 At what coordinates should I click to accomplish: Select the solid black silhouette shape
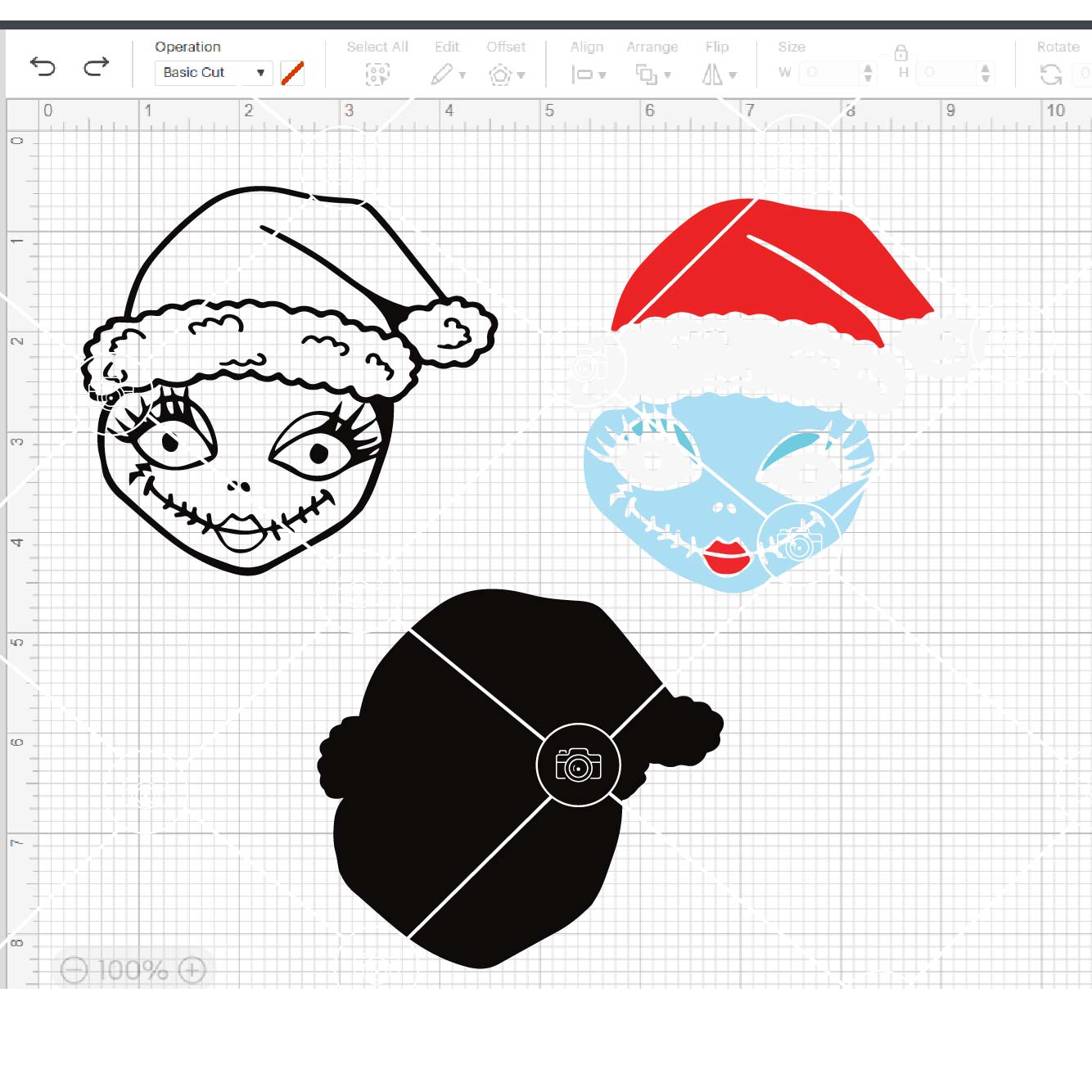520,779
